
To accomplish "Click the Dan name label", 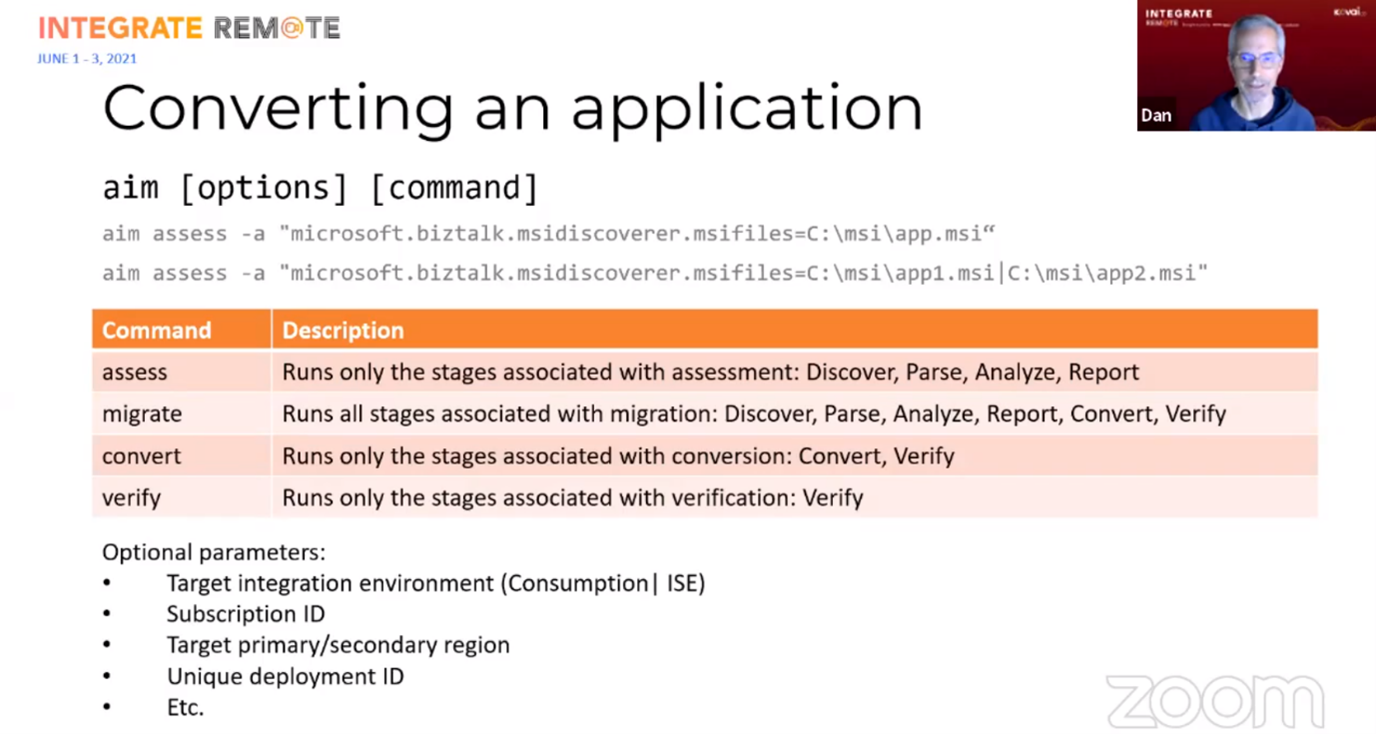I will tap(1156, 115).
